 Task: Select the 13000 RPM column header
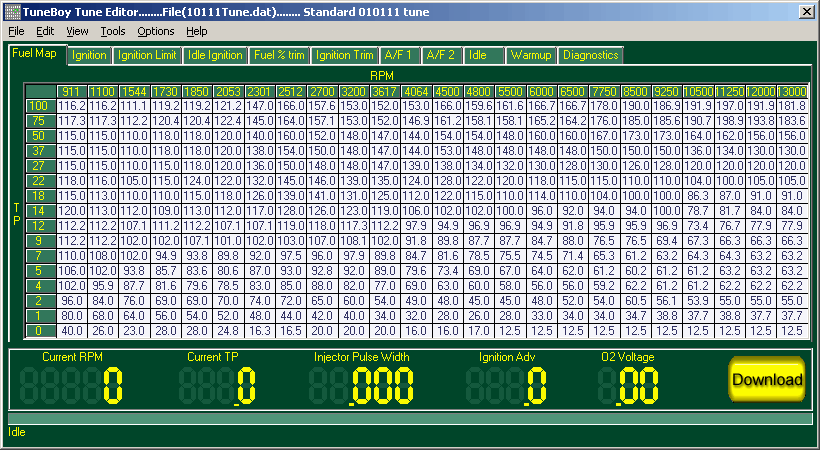(x=792, y=92)
